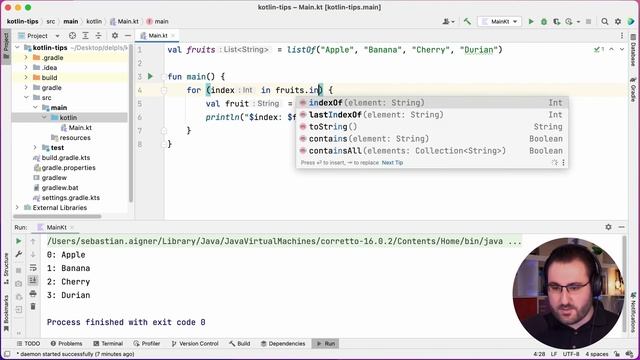640x360 pixels.
Task: Open the Dependencies tool window
Action: click(x=283, y=344)
